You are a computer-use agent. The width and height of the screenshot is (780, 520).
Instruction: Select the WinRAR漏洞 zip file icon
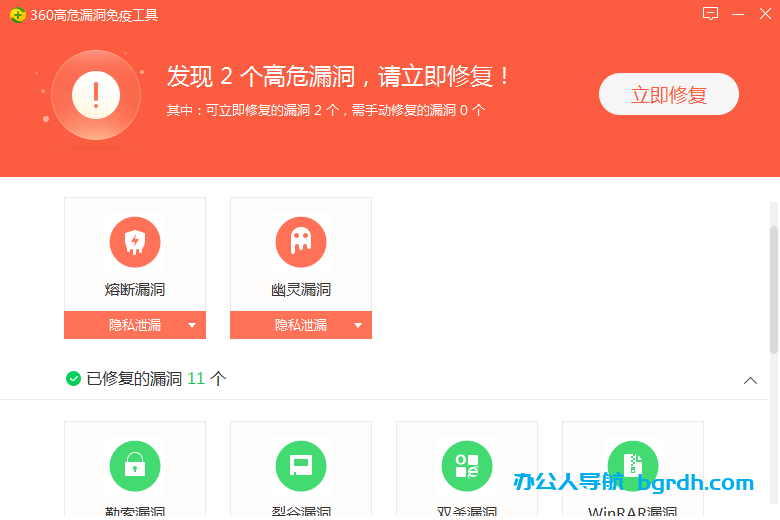click(633, 466)
